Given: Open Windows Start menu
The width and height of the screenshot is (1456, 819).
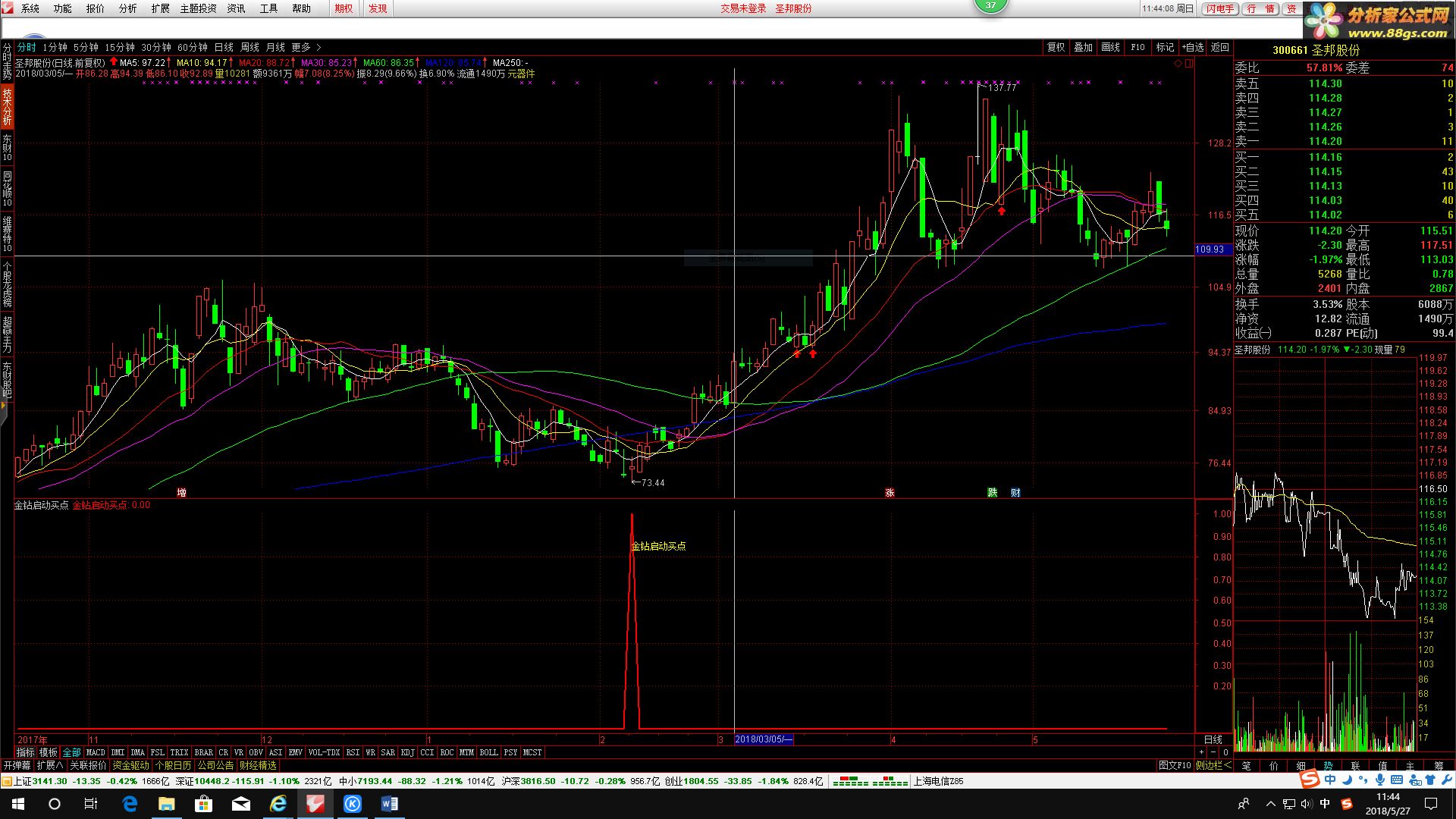Looking at the screenshot, I should (x=18, y=804).
